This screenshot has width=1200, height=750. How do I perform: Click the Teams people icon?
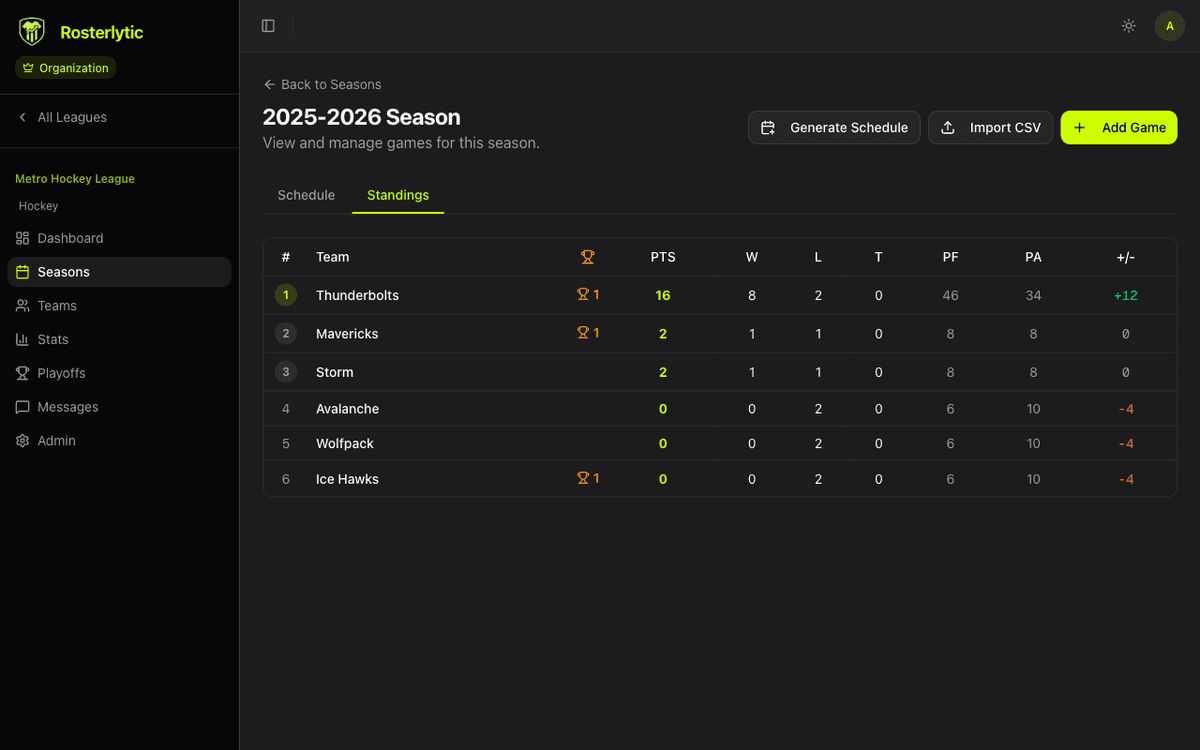pyautogui.click(x=23, y=305)
